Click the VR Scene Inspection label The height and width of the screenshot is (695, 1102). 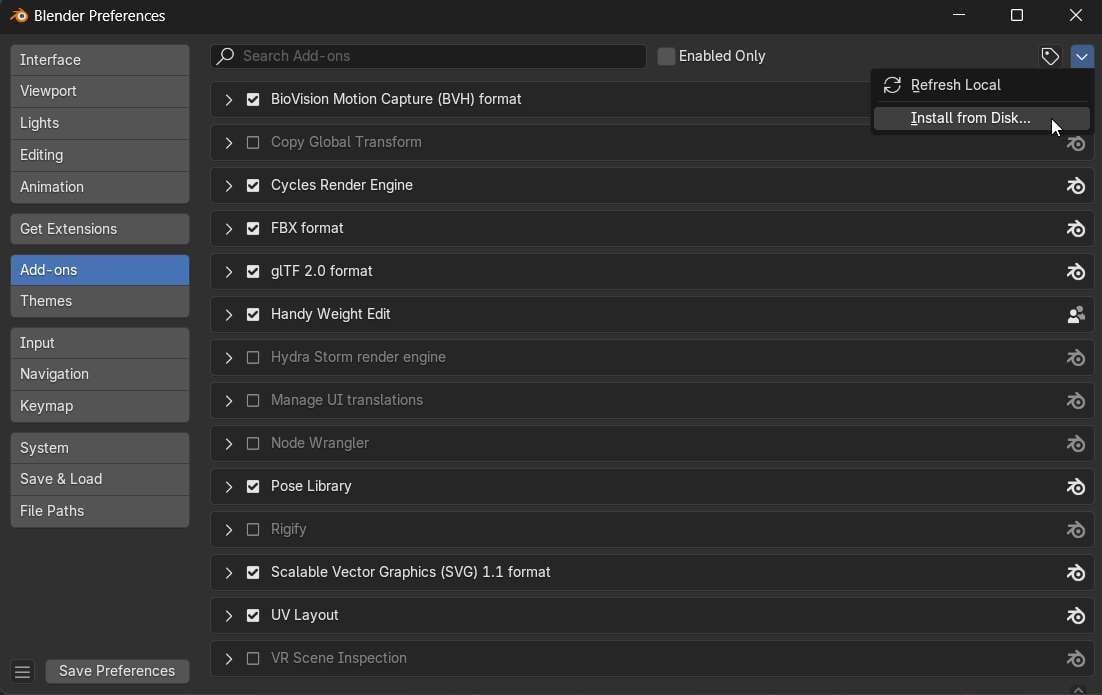(x=339, y=658)
